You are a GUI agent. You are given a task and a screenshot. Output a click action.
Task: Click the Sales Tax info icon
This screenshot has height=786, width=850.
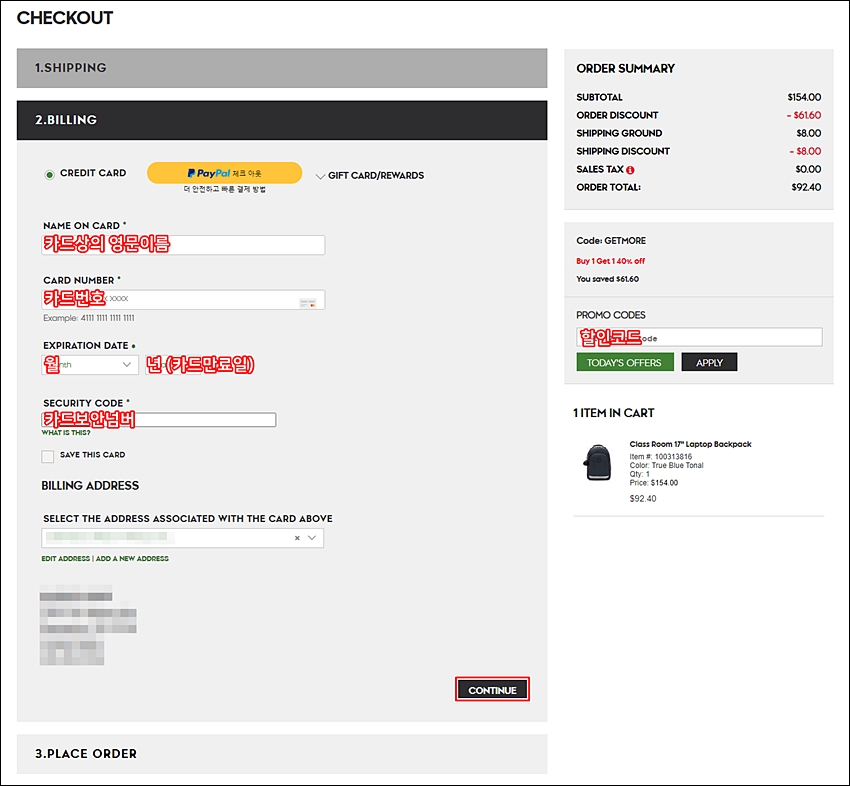pyautogui.click(x=630, y=170)
